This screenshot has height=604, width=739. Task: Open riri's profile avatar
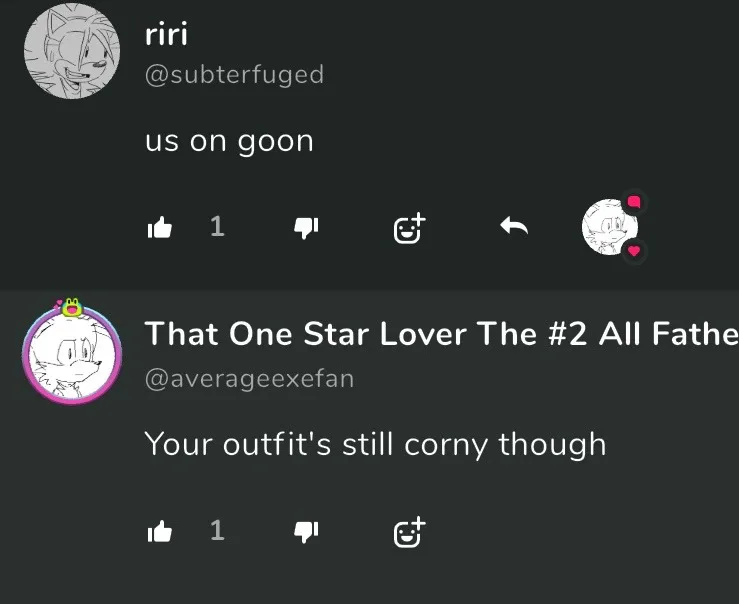(72, 51)
